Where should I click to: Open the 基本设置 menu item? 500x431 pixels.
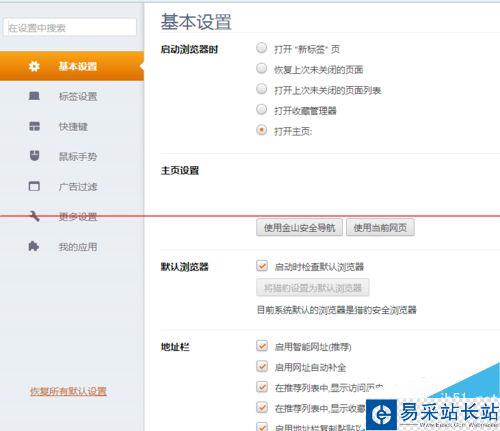(x=72, y=66)
